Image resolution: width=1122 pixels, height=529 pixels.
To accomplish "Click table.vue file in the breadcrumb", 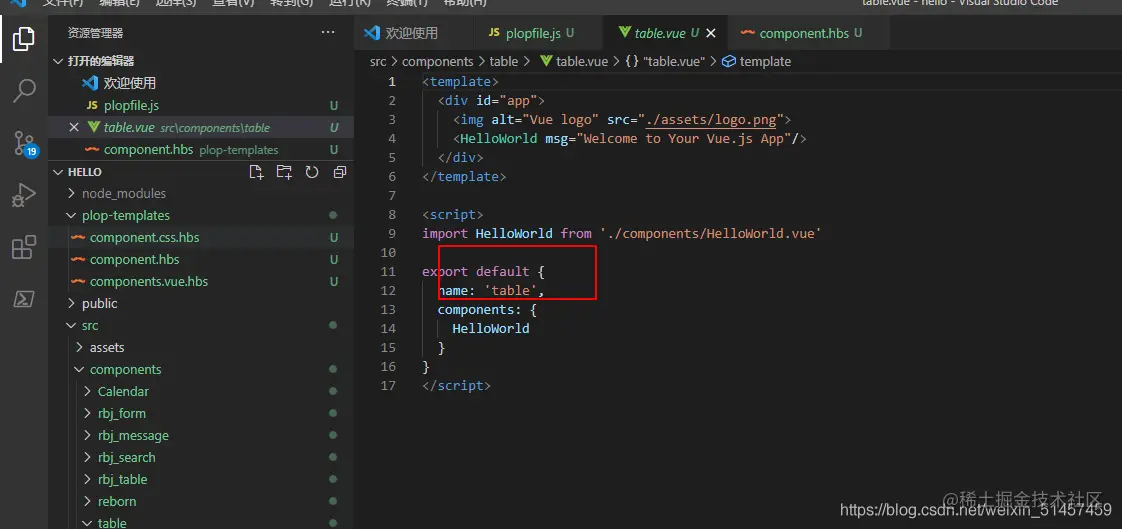I will coord(575,62).
